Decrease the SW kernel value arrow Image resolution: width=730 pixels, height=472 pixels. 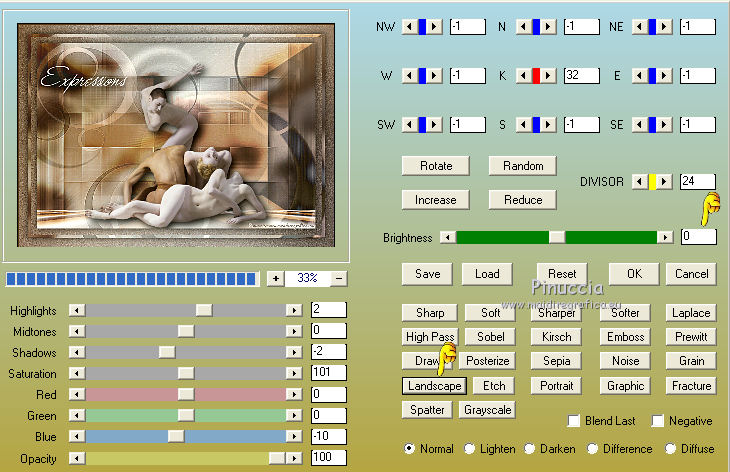(x=410, y=124)
